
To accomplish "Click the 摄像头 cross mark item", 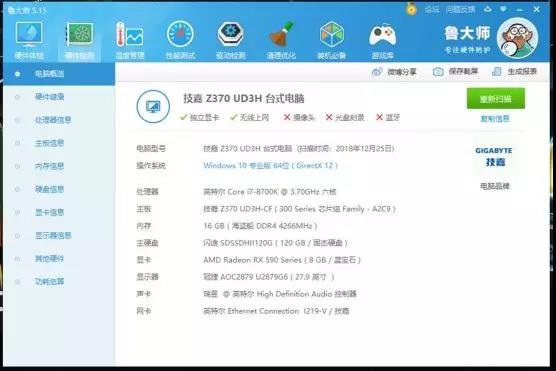I will (x=299, y=117).
